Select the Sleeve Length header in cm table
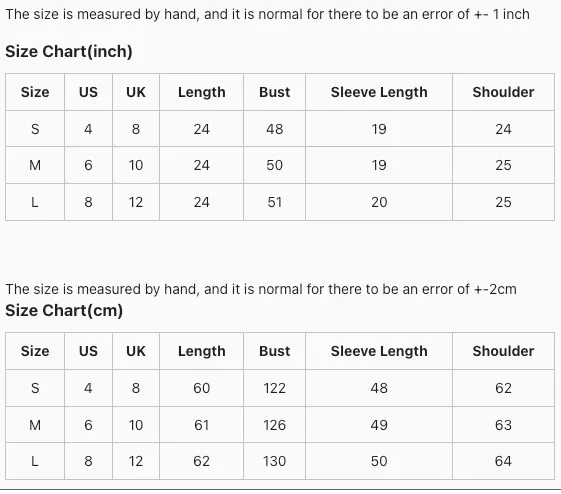The height and width of the screenshot is (494, 561). click(x=379, y=351)
